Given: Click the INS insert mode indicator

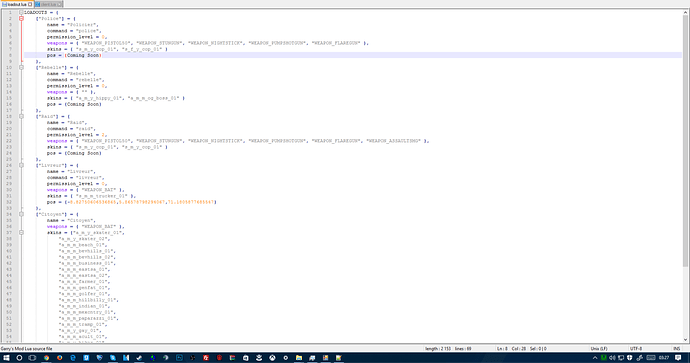Looking at the screenshot, I should tap(676, 348).
